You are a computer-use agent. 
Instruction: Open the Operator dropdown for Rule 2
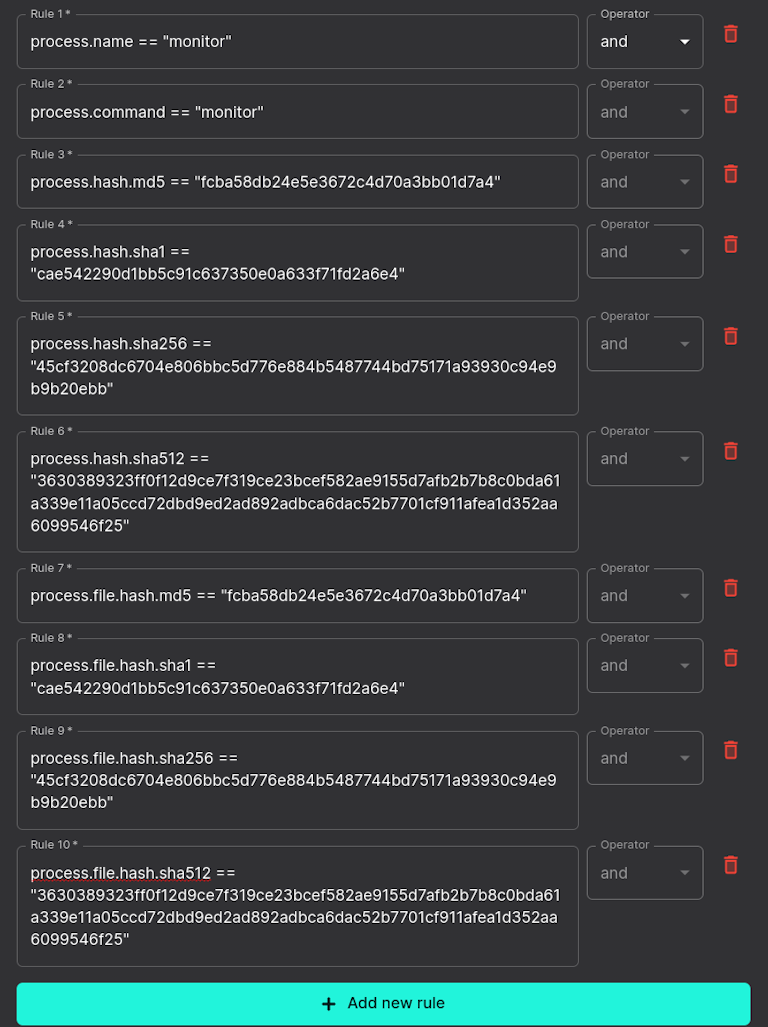[x=645, y=111]
